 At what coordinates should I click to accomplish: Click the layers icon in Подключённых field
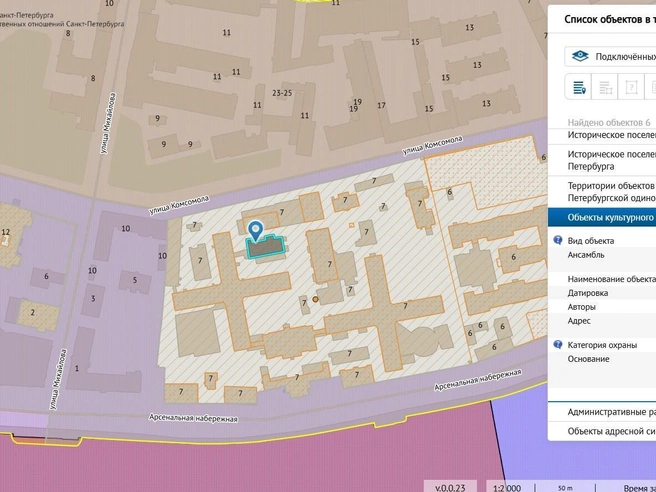click(x=580, y=56)
